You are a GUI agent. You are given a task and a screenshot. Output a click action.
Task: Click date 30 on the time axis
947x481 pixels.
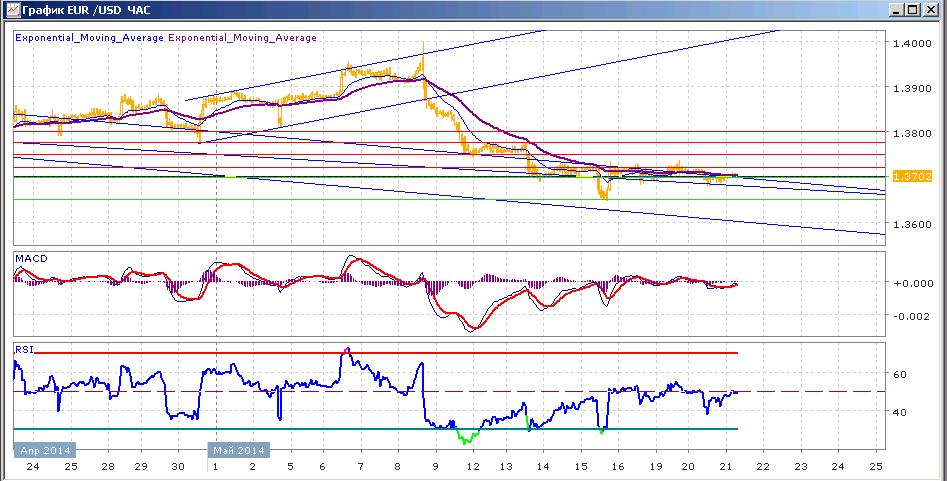[178, 467]
